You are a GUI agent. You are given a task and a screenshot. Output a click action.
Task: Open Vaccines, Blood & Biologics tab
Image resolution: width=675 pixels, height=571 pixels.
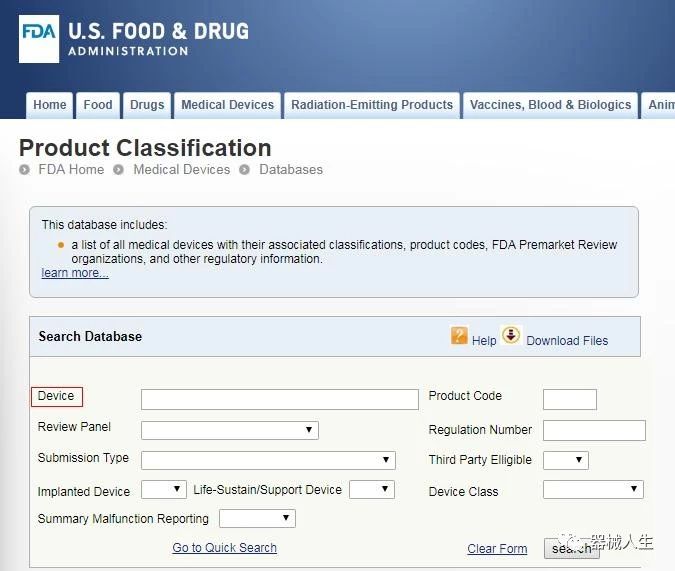click(550, 105)
